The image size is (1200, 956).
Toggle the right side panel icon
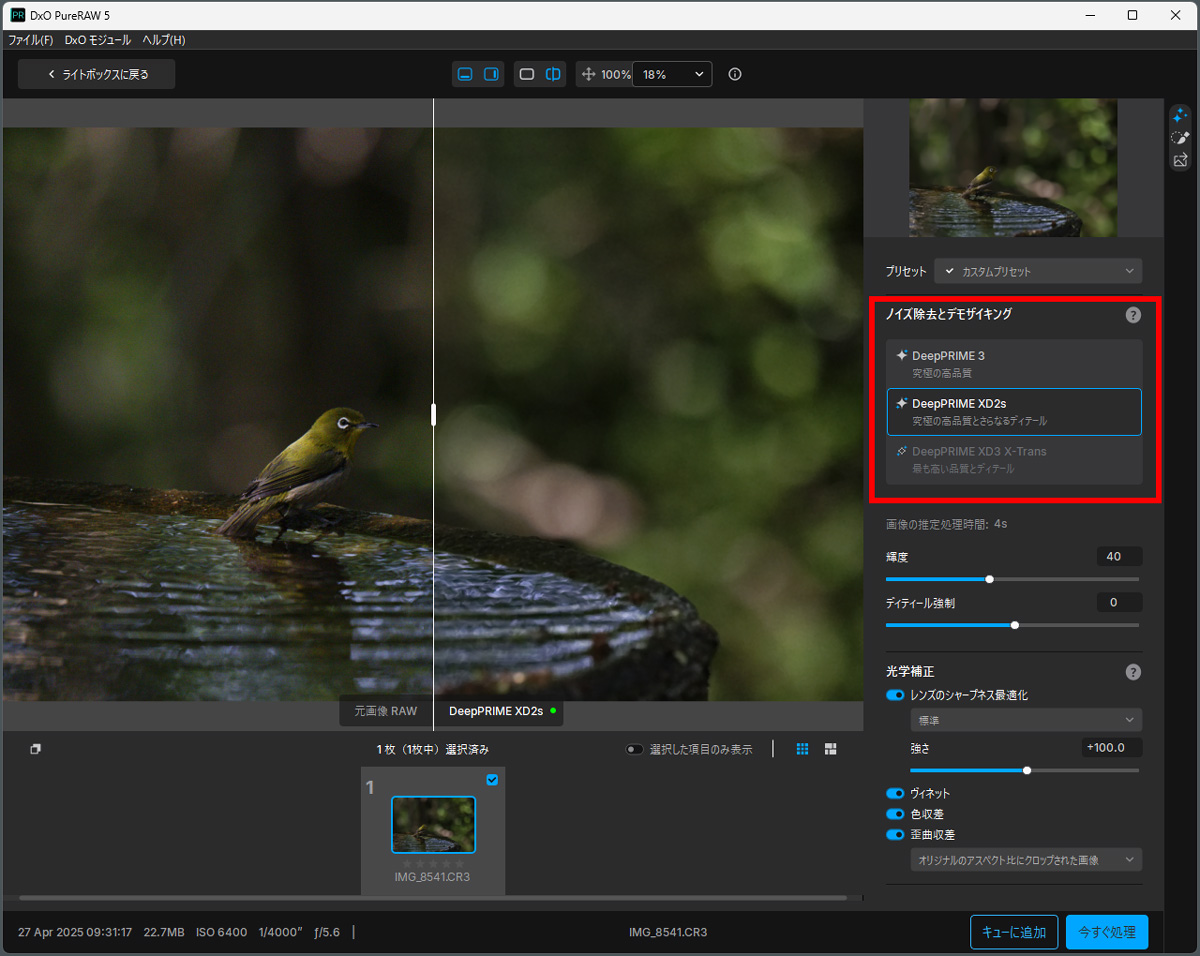tap(491, 74)
